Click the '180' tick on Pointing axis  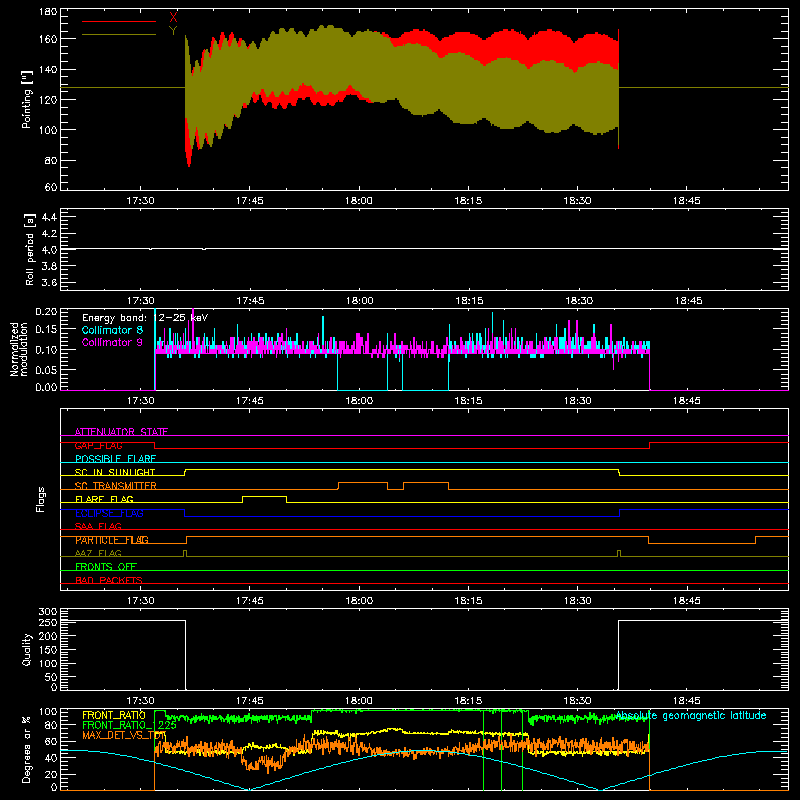(x=48, y=11)
